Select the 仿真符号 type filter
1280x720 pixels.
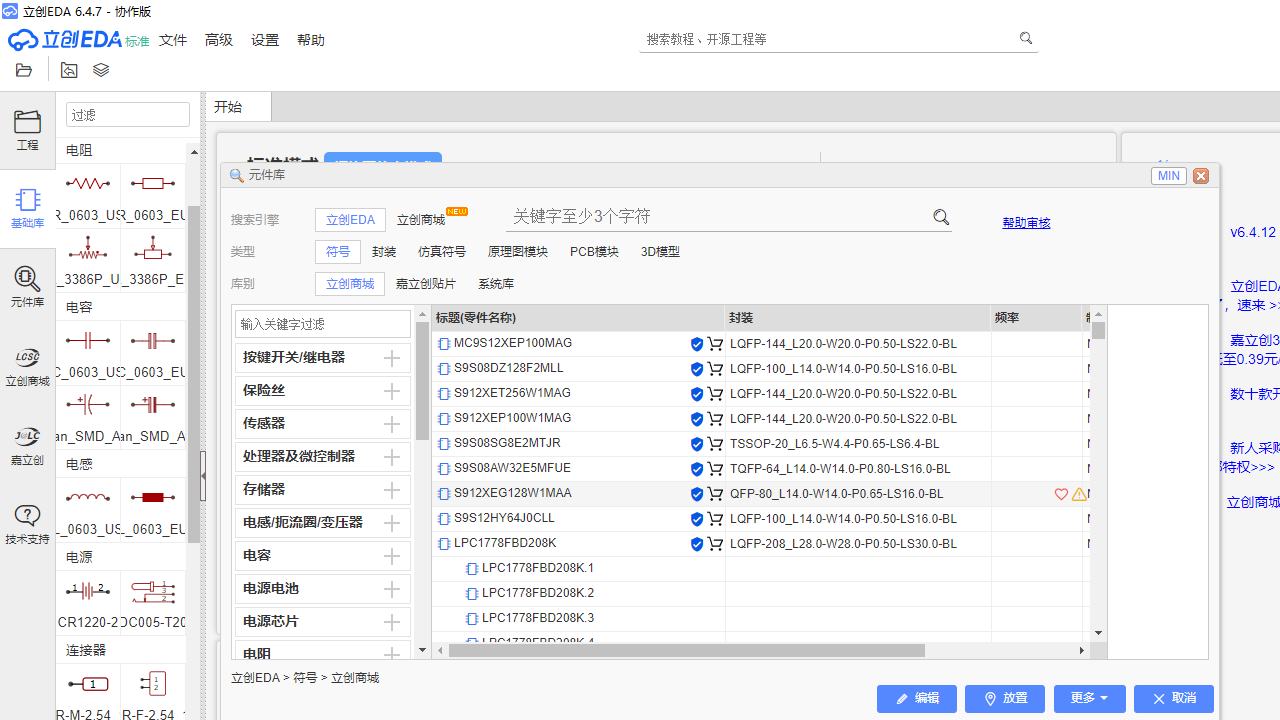pyautogui.click(x=442, y=252)
